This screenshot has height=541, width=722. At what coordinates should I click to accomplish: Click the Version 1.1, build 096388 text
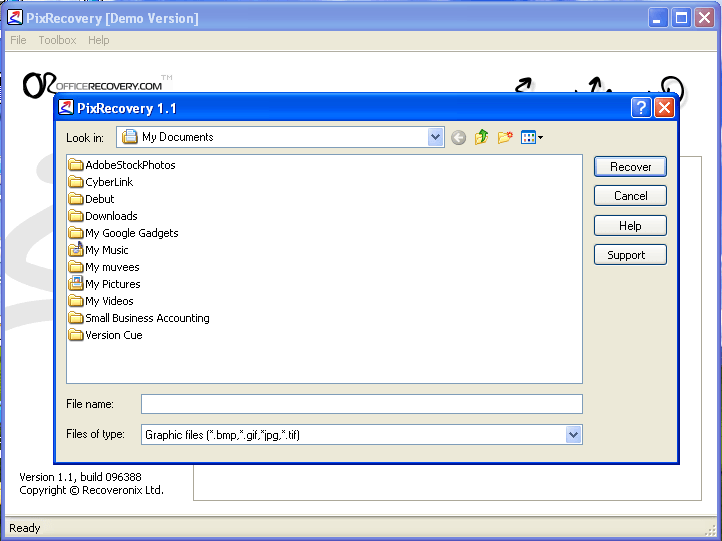(80, 477)
